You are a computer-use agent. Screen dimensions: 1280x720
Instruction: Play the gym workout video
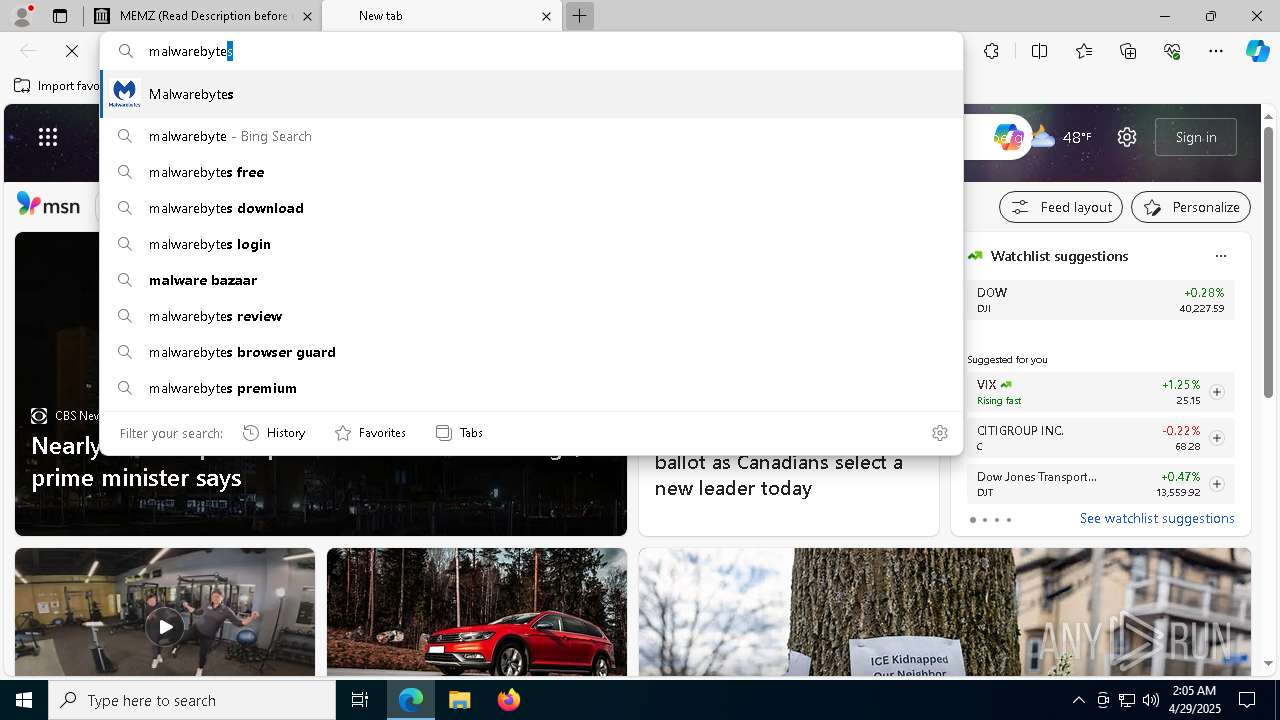(x=165, y=627)
